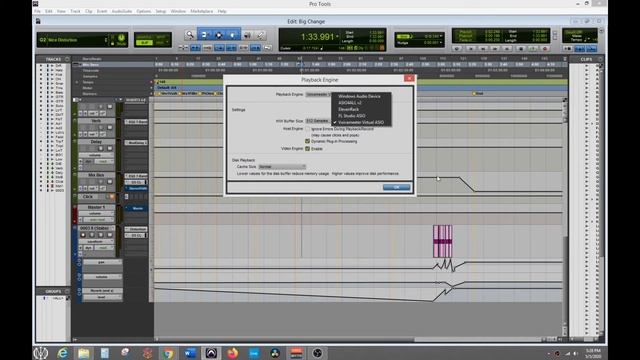Image resolution: width=640 pixels, height=360 pixels.
Task: Click the volume icon in the system tray
Action: click(576, 353)
